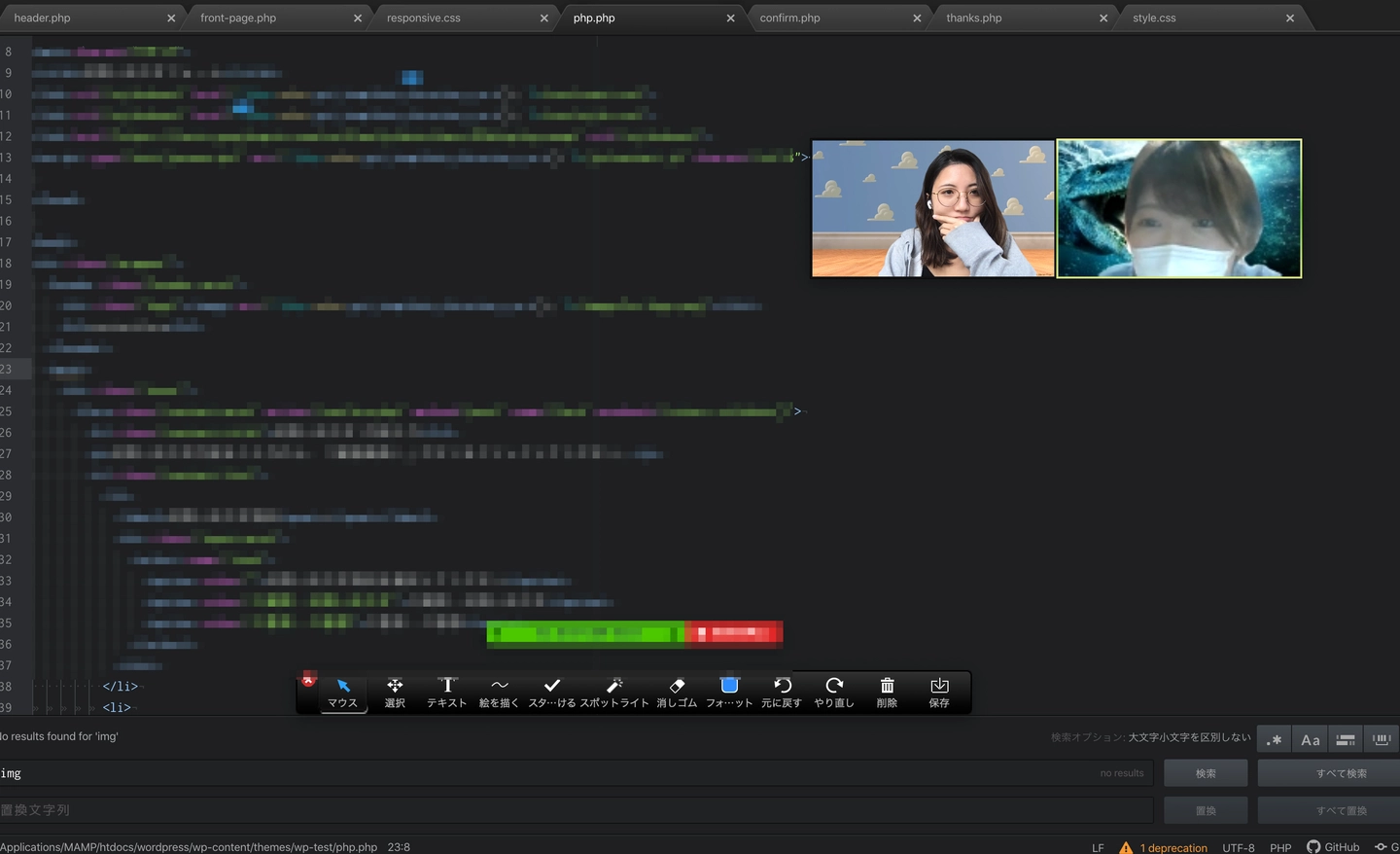Toggle case sensitive Aa search option
This screenshot has height=854, width=1400.
(1310, 739)
